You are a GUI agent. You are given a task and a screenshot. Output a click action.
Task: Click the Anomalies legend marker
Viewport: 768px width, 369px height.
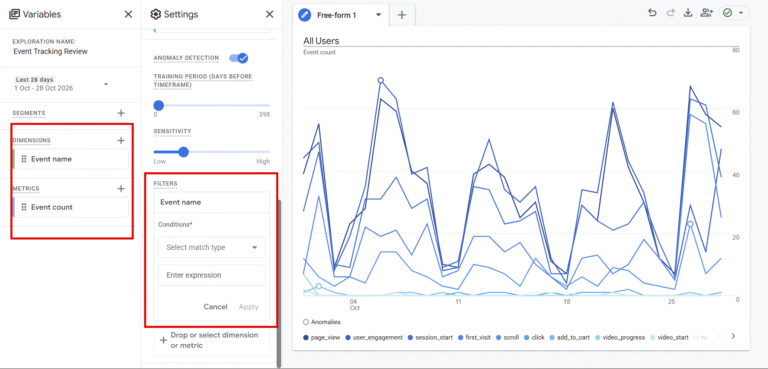(306, 322)
